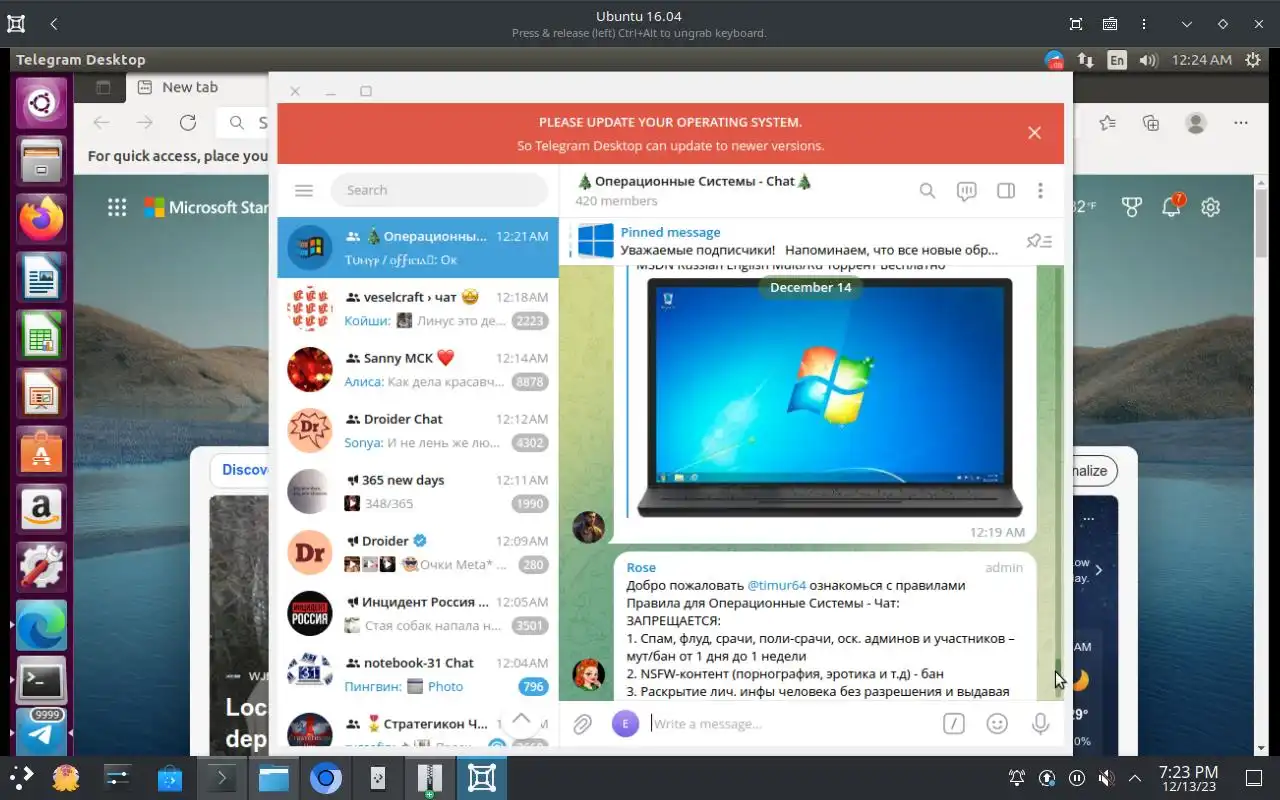1280x800 pixels.
Task: Go back in the VM viewer header
Action: (x=53, y=24)
